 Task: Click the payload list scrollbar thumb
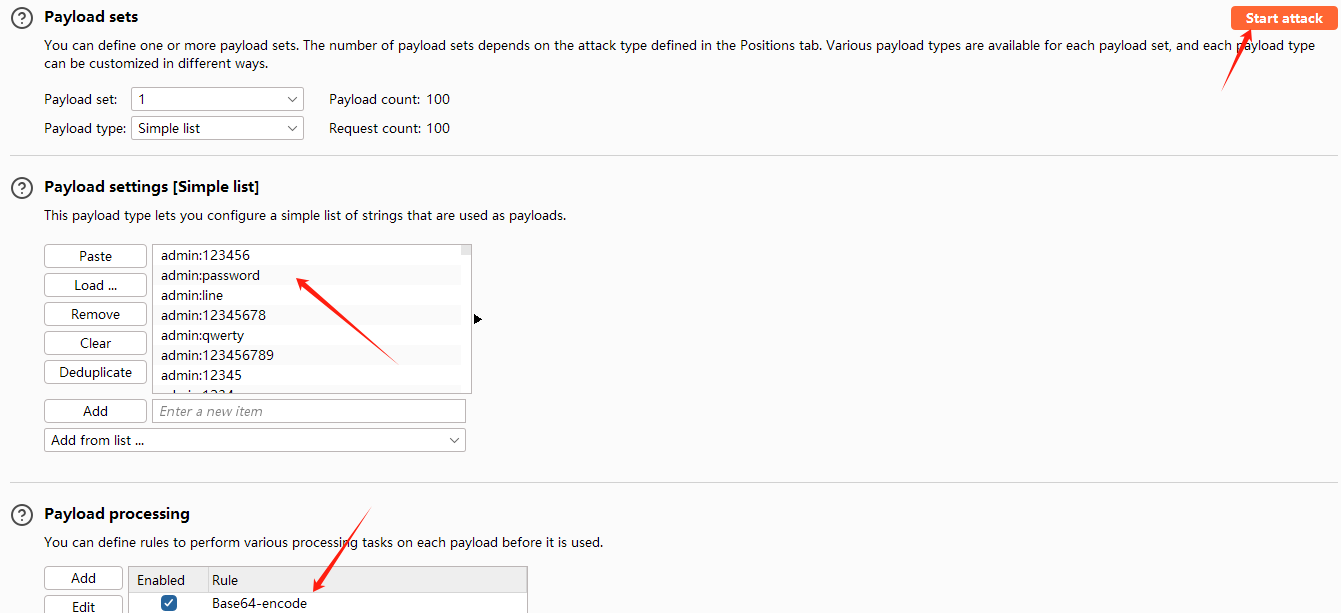(x=466, y=250)
